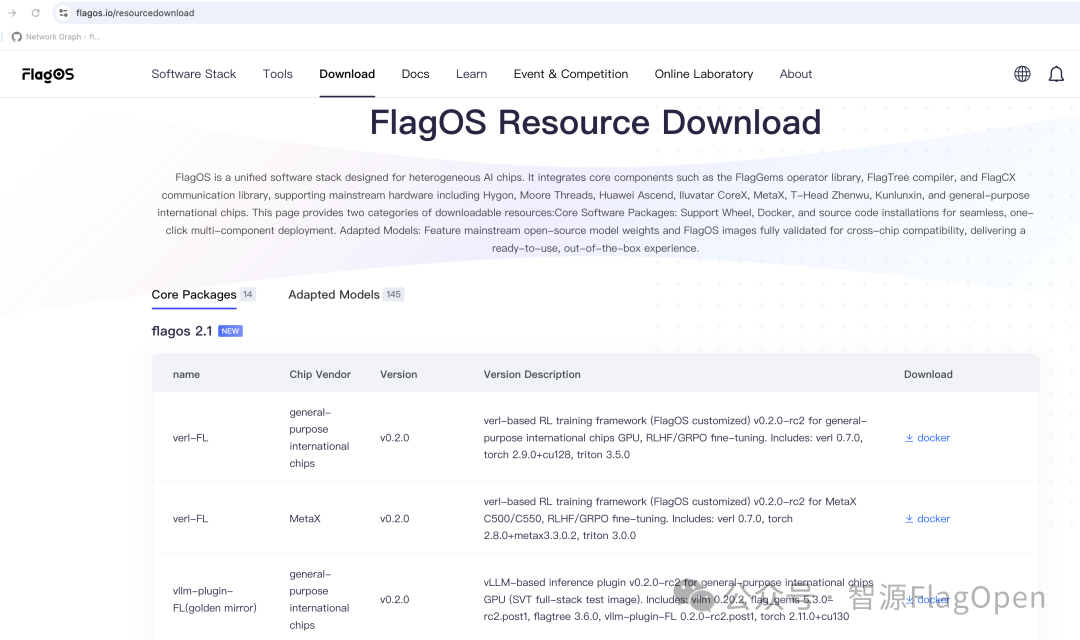
Task: Click the 'Version' column header
Action: [x=398, y=374]
